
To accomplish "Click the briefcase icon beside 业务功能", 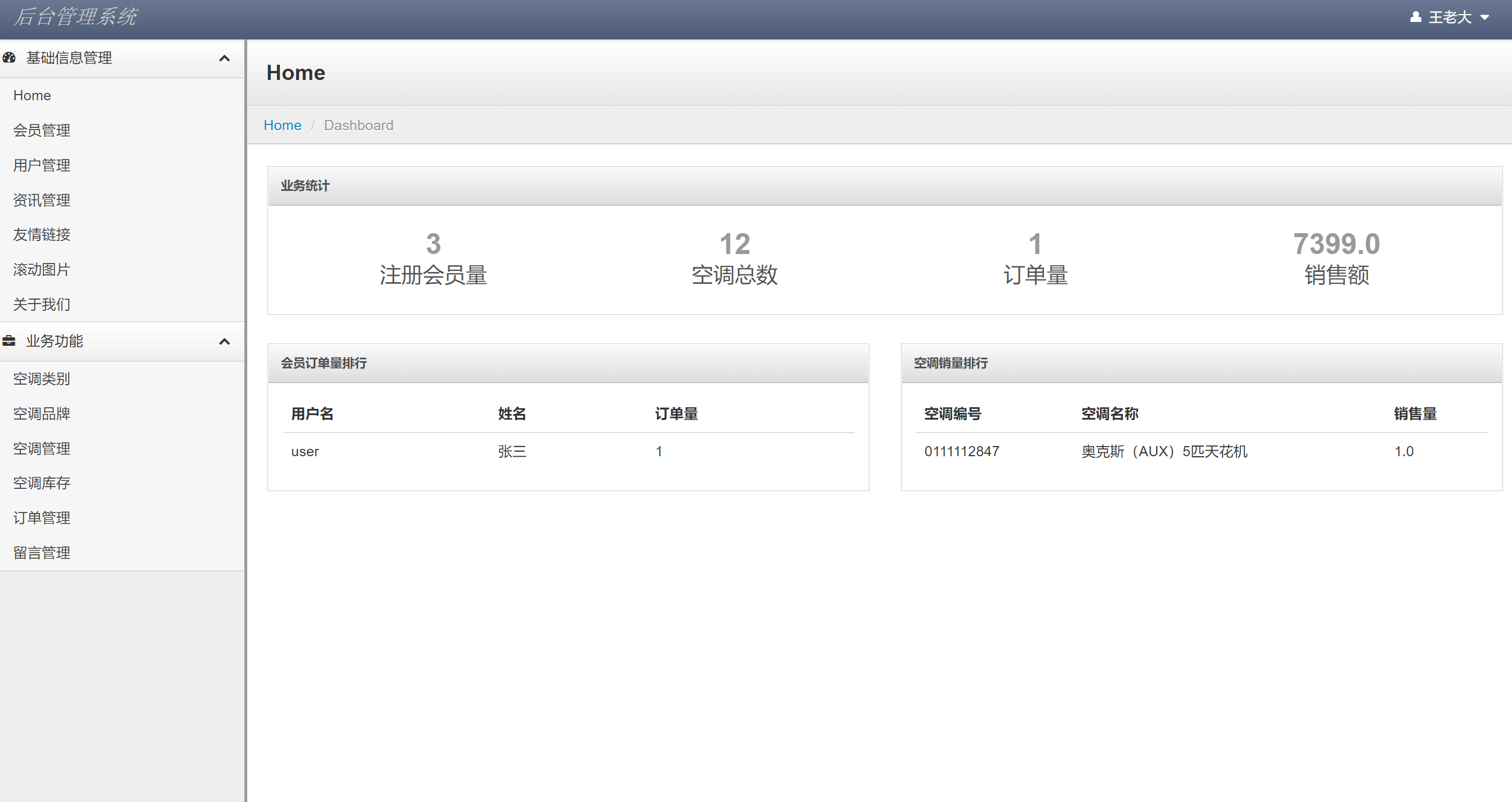I will (10, 341).
